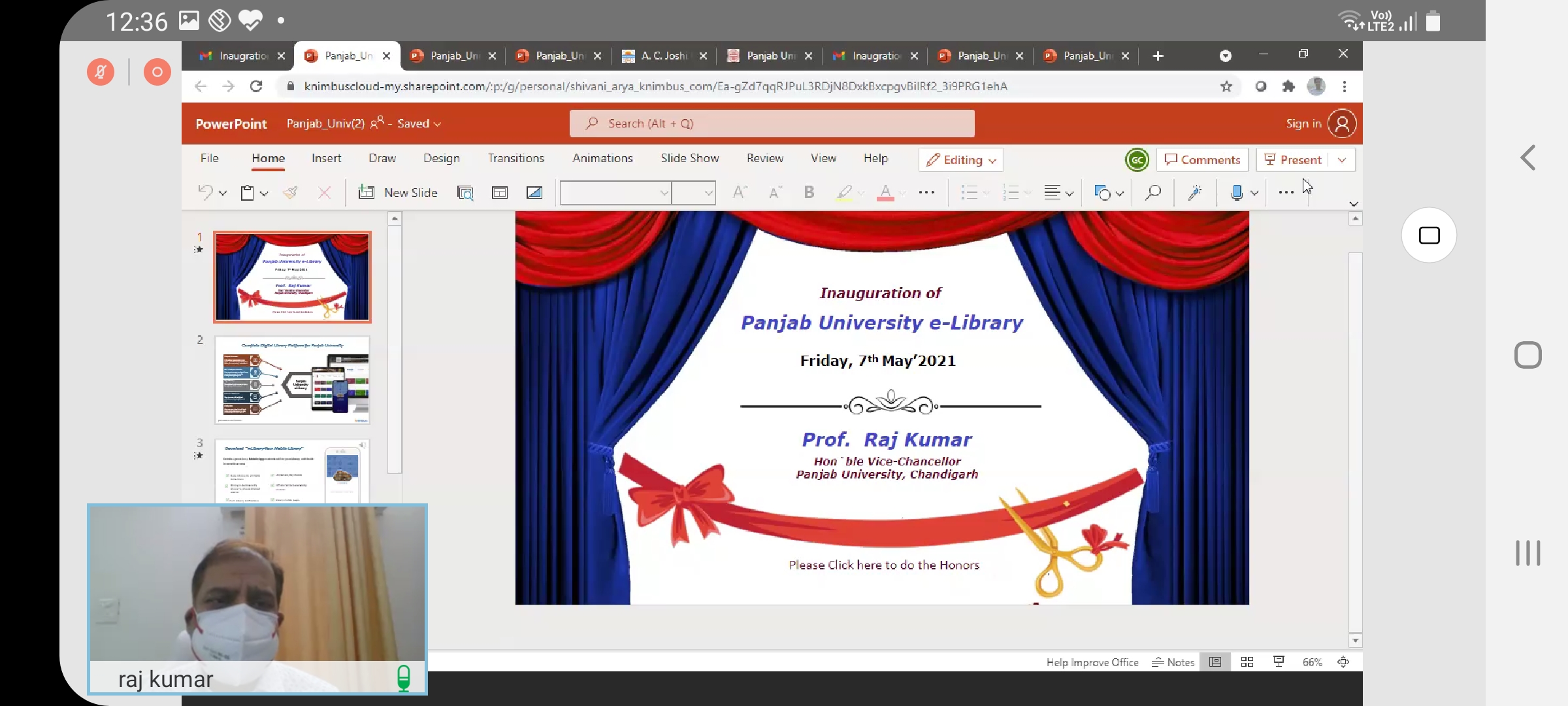The width and height of the screenshot is (1568, 706).
Task: Switch to Slide Sorter grid view
Action: pyautogui.click(x=1247, y=662)
